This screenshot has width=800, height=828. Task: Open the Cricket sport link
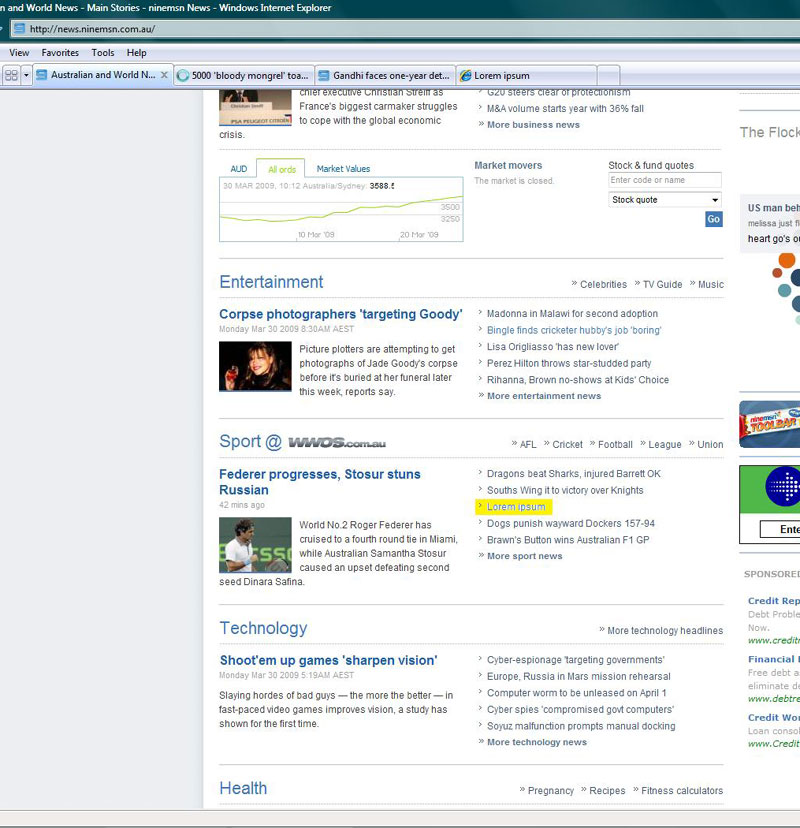point(567,445)
